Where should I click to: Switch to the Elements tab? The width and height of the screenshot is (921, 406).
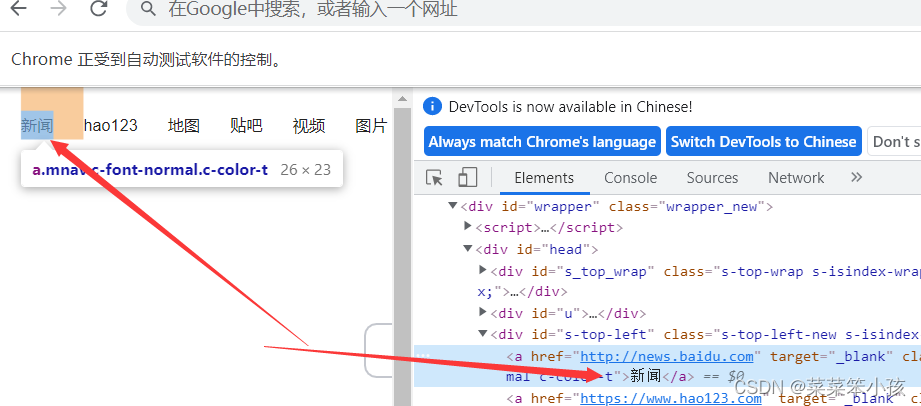544,177
